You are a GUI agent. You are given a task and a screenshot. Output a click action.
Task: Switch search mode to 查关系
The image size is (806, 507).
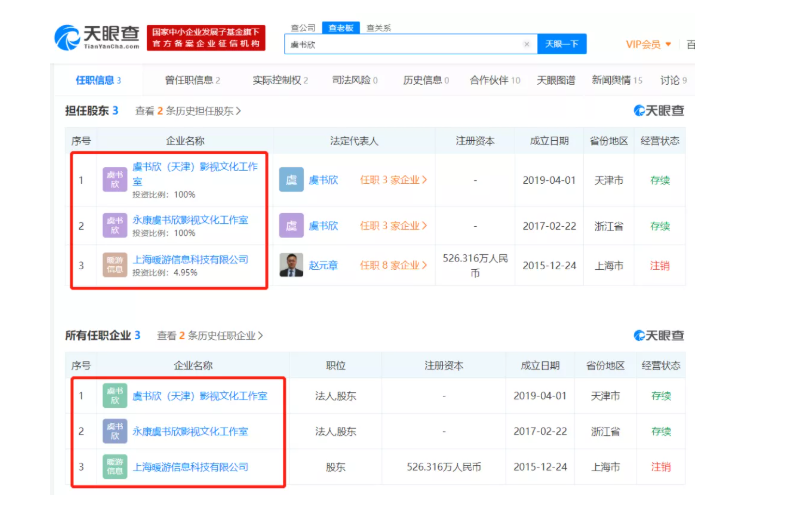point(379,28)
